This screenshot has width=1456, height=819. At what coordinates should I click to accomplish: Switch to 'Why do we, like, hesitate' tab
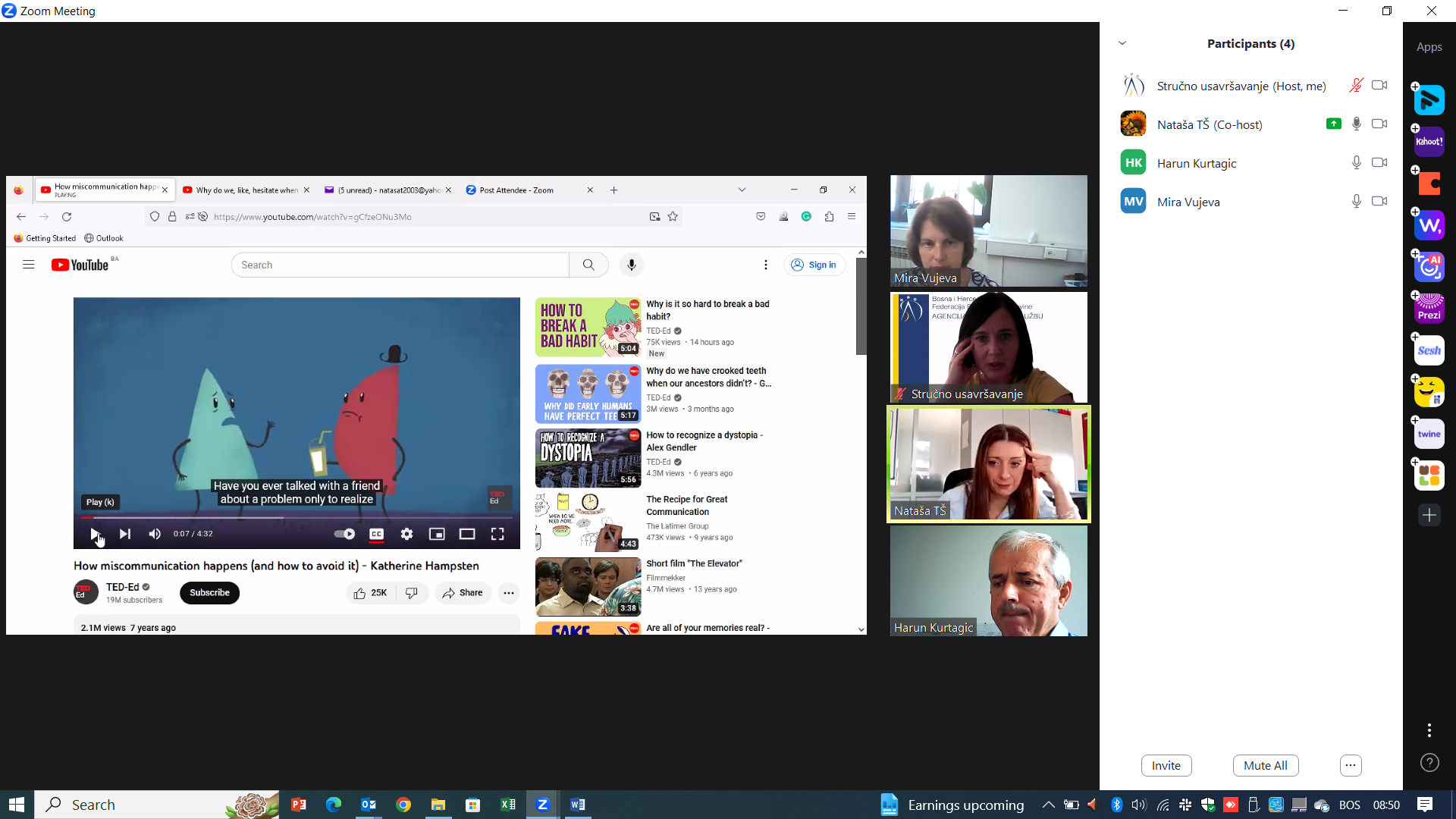click(246, 190)
